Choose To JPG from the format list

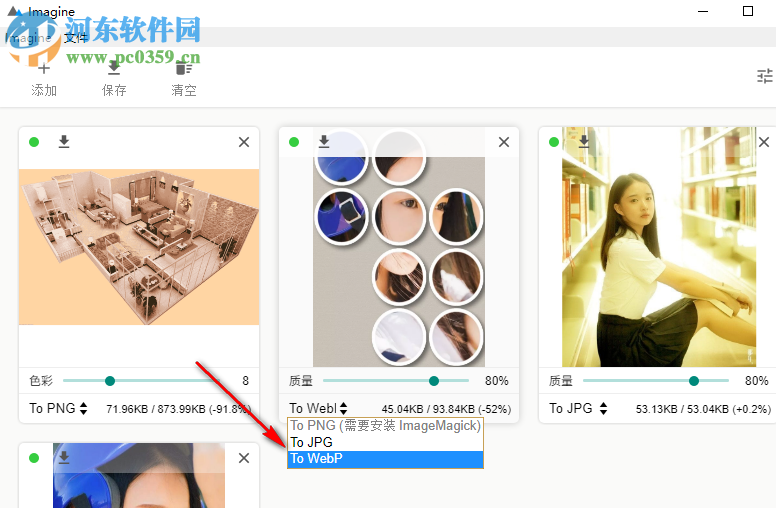coord(385,442)
